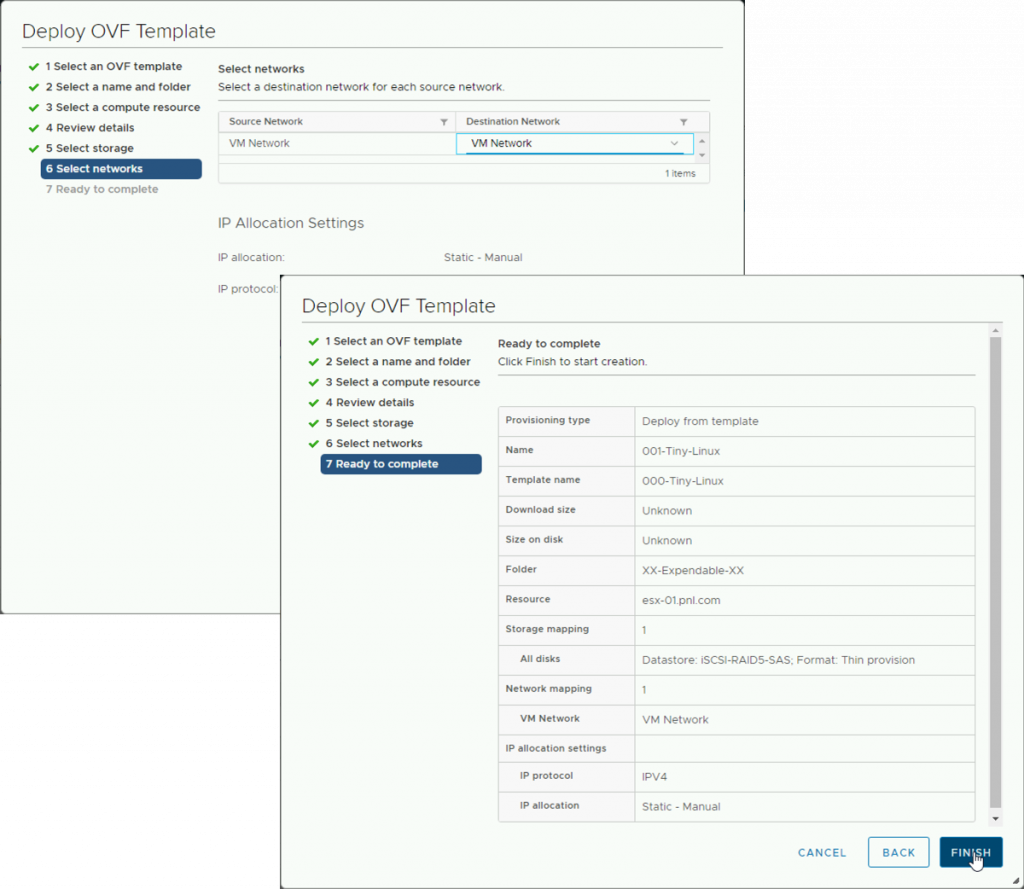Select step 4 Review details in front wizard

(x=369, y=403)
